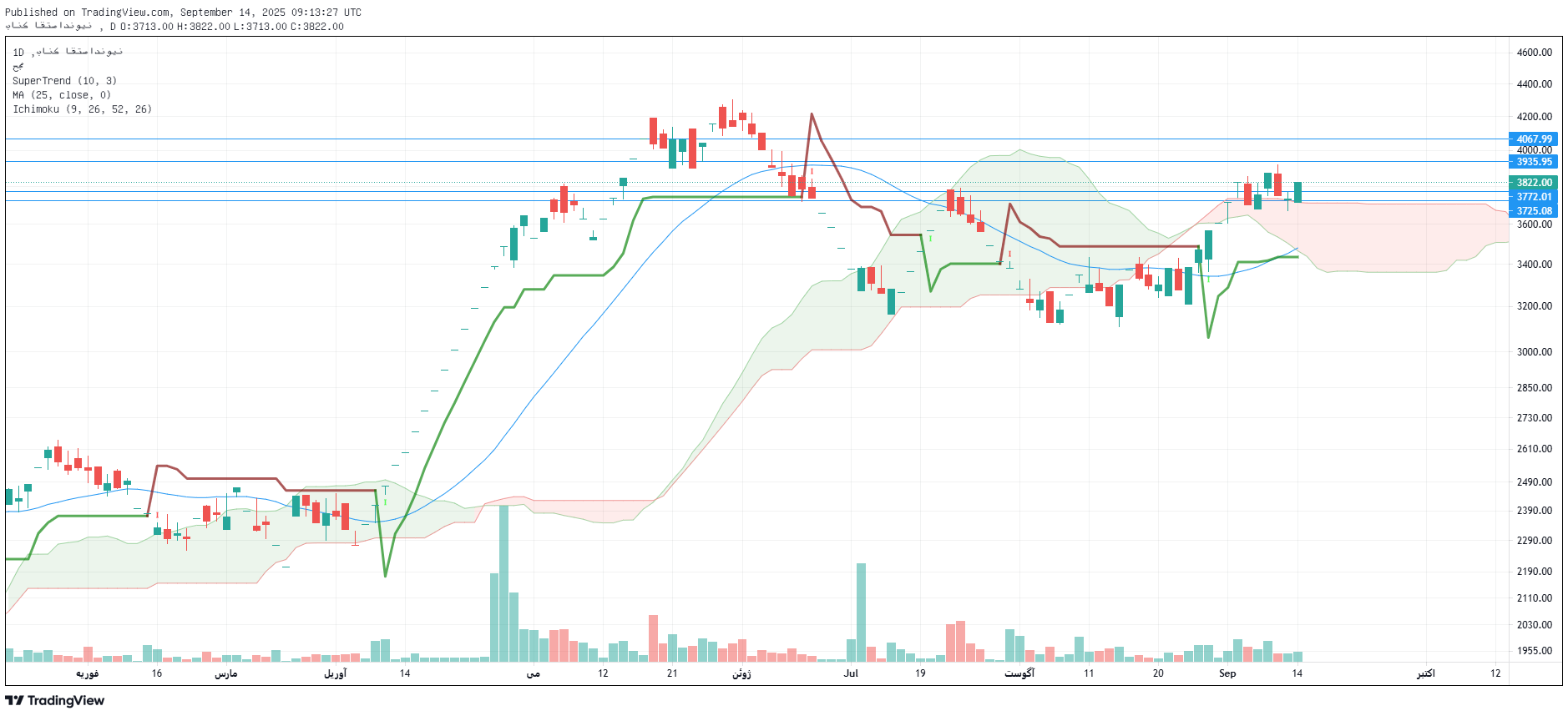The width and height of the screenshot is (1568, 716).
Task: Click the Jul label on time axis
Action: (850, 673)
